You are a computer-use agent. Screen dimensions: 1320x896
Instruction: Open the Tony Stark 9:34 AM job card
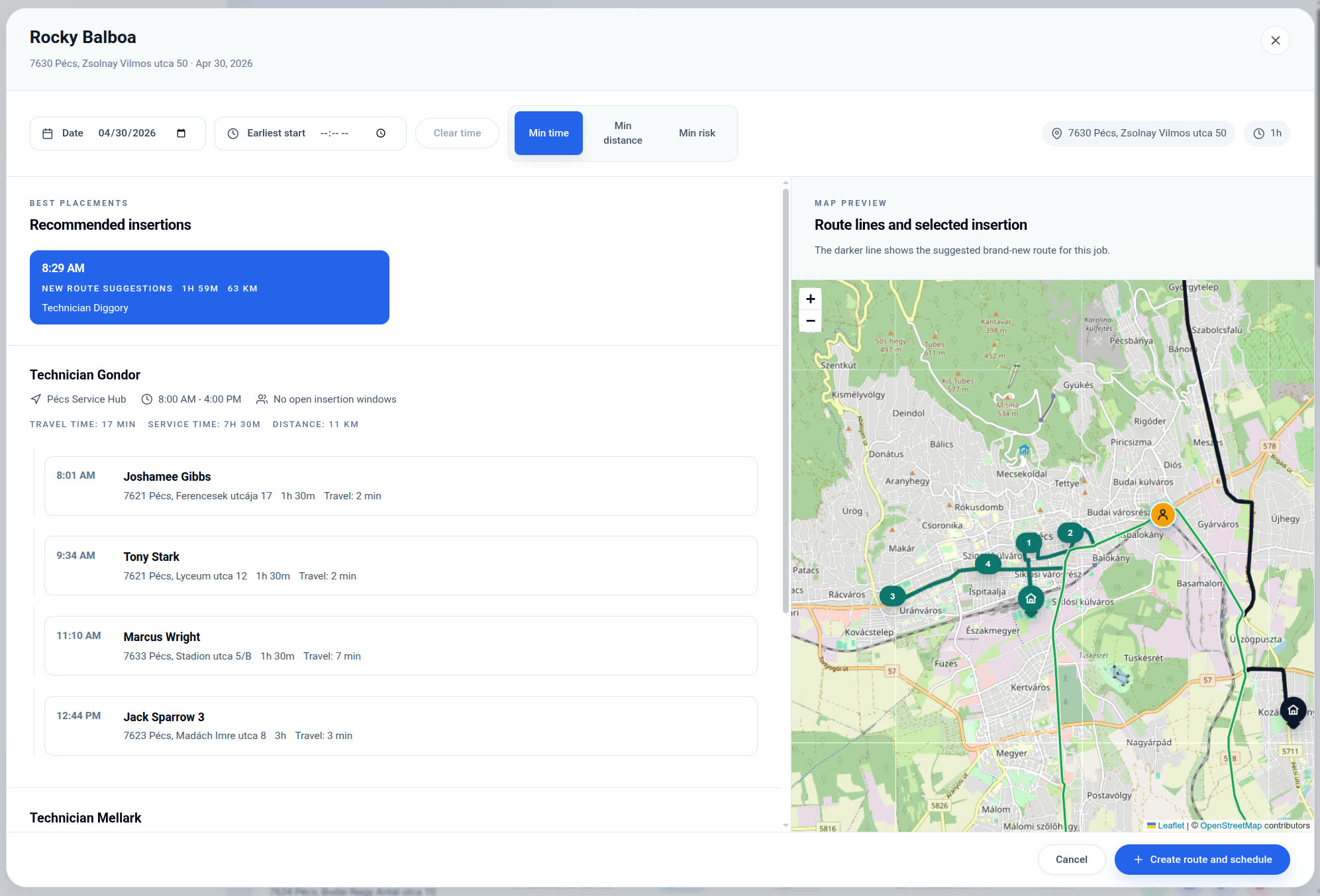click(401, 566)
